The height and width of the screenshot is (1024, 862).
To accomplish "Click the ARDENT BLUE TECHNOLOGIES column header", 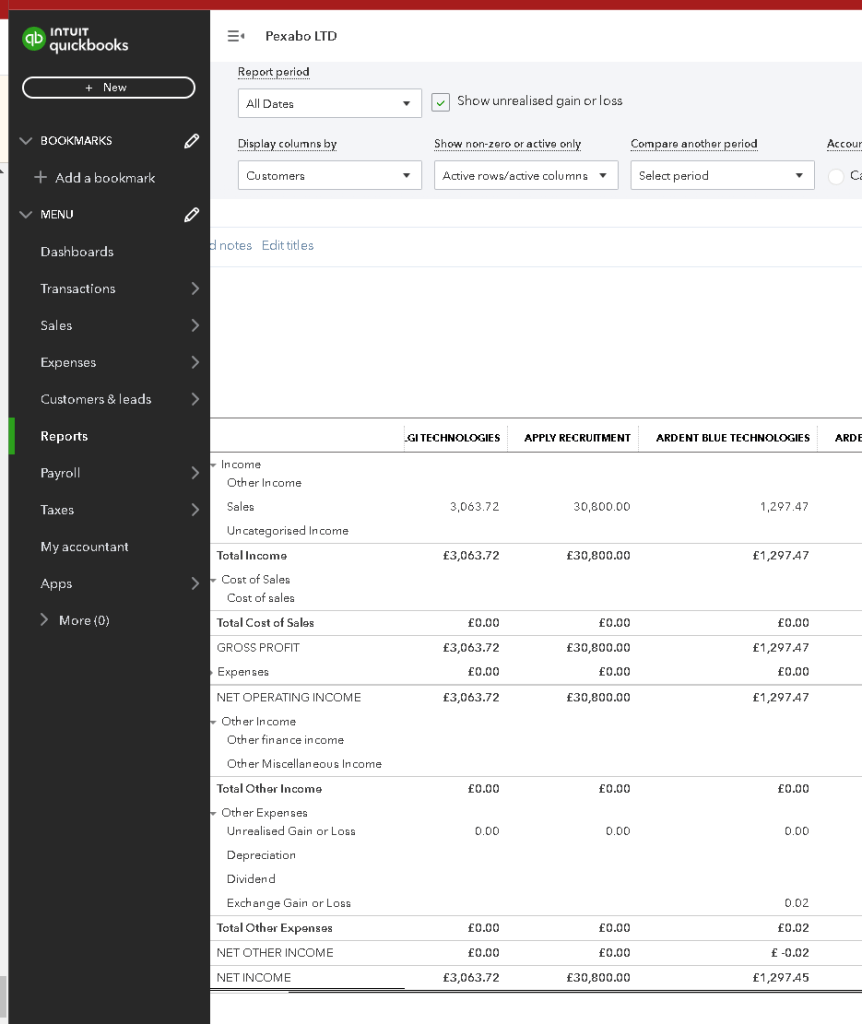I will tap(733, 438).
